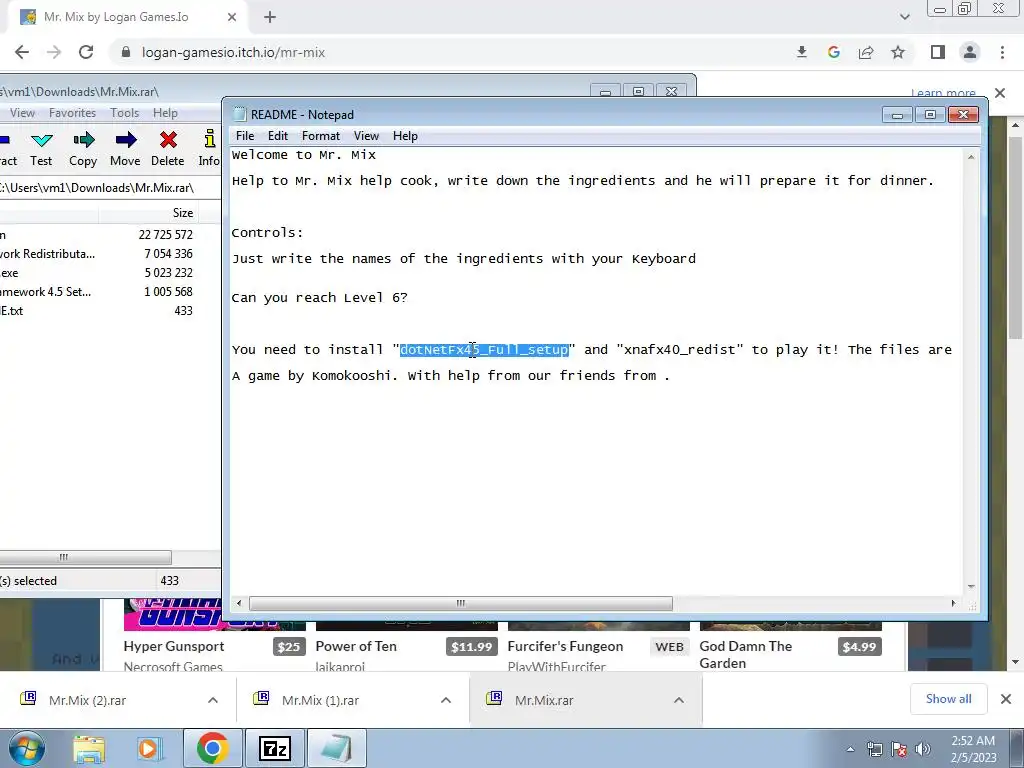Go back in Chrome browser
1024x768 pixels.
(22, 52)
